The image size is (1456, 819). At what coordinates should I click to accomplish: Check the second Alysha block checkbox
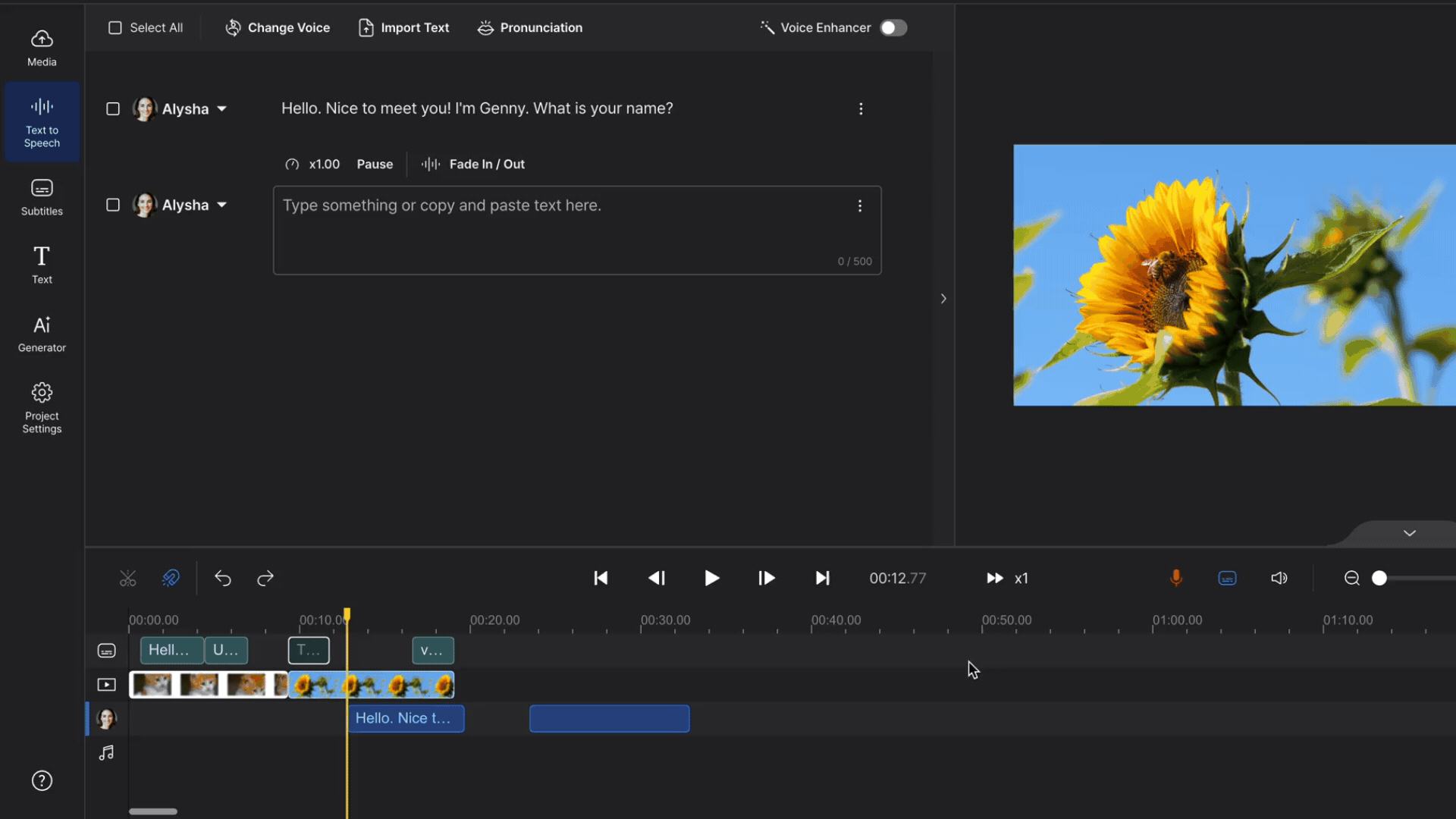(x=113, y=205)
